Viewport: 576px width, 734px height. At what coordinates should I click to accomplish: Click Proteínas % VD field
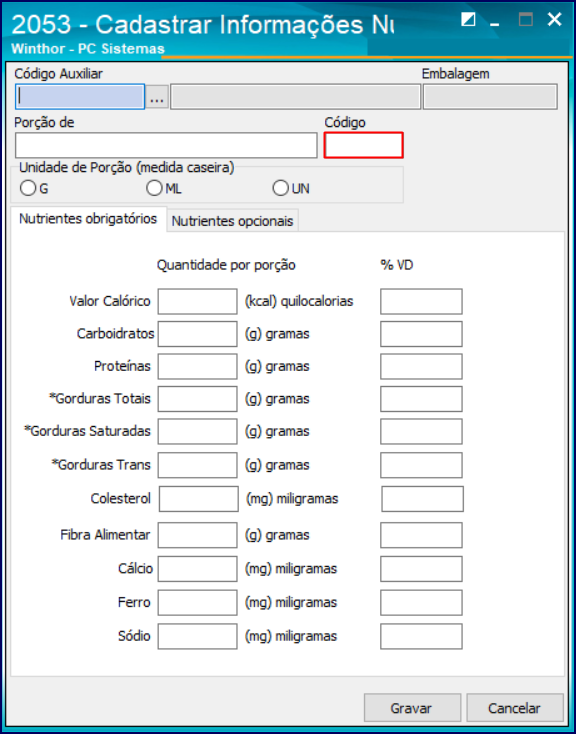click(x=421, y=367)
